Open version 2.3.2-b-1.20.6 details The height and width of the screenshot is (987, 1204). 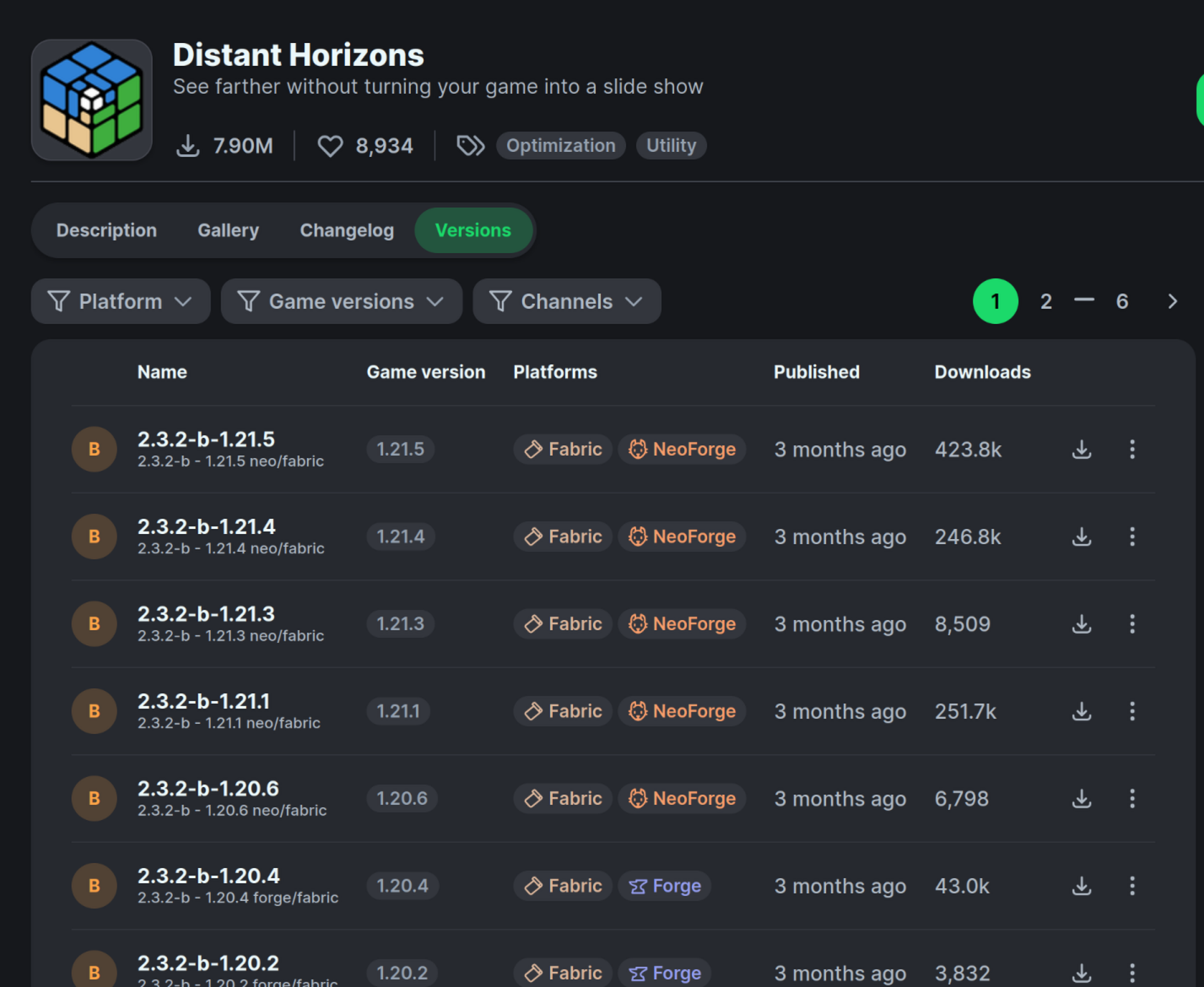(208, 789)
